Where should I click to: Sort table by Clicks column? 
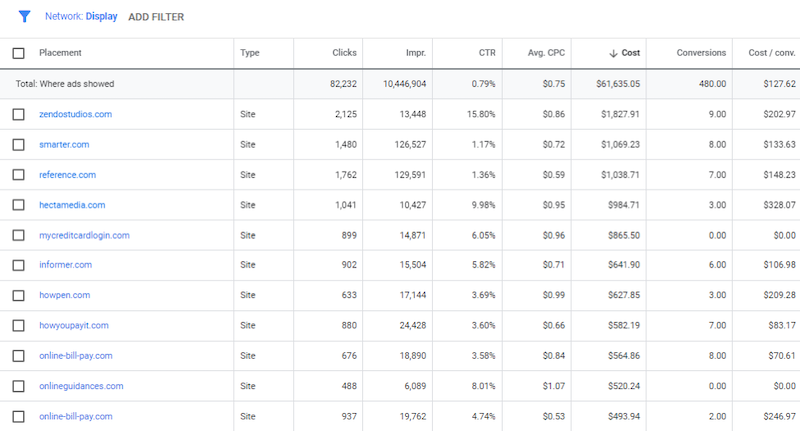pos(344,53)
